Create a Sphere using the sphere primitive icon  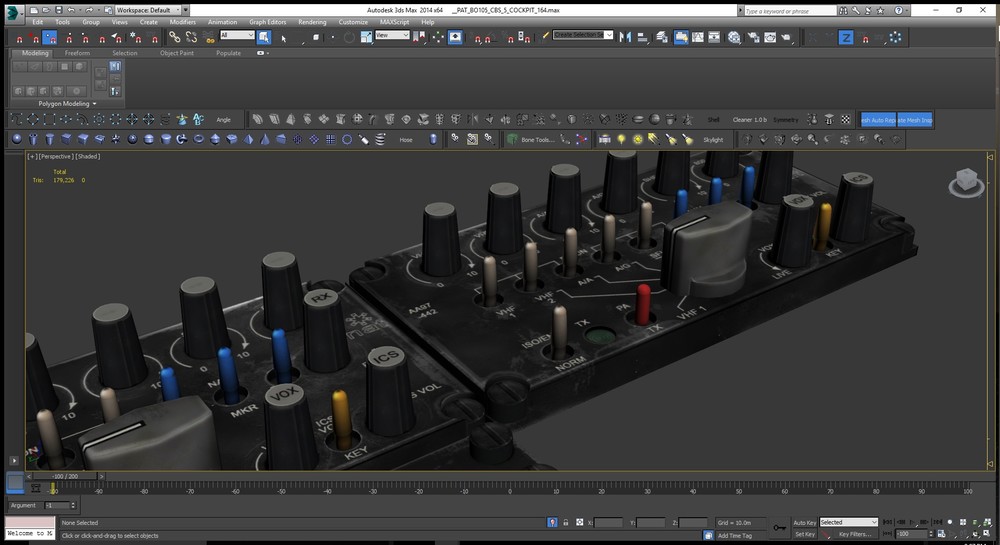(16, 139)
